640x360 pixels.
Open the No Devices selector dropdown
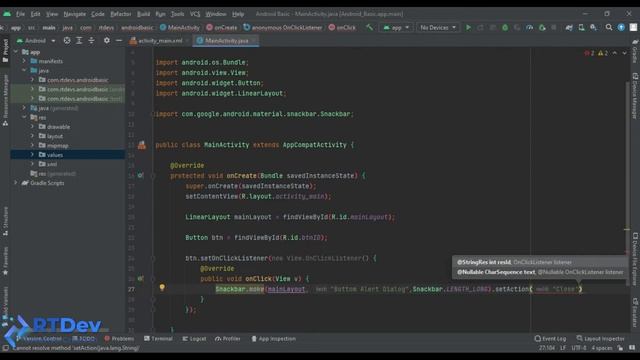[x=438, y=27]
